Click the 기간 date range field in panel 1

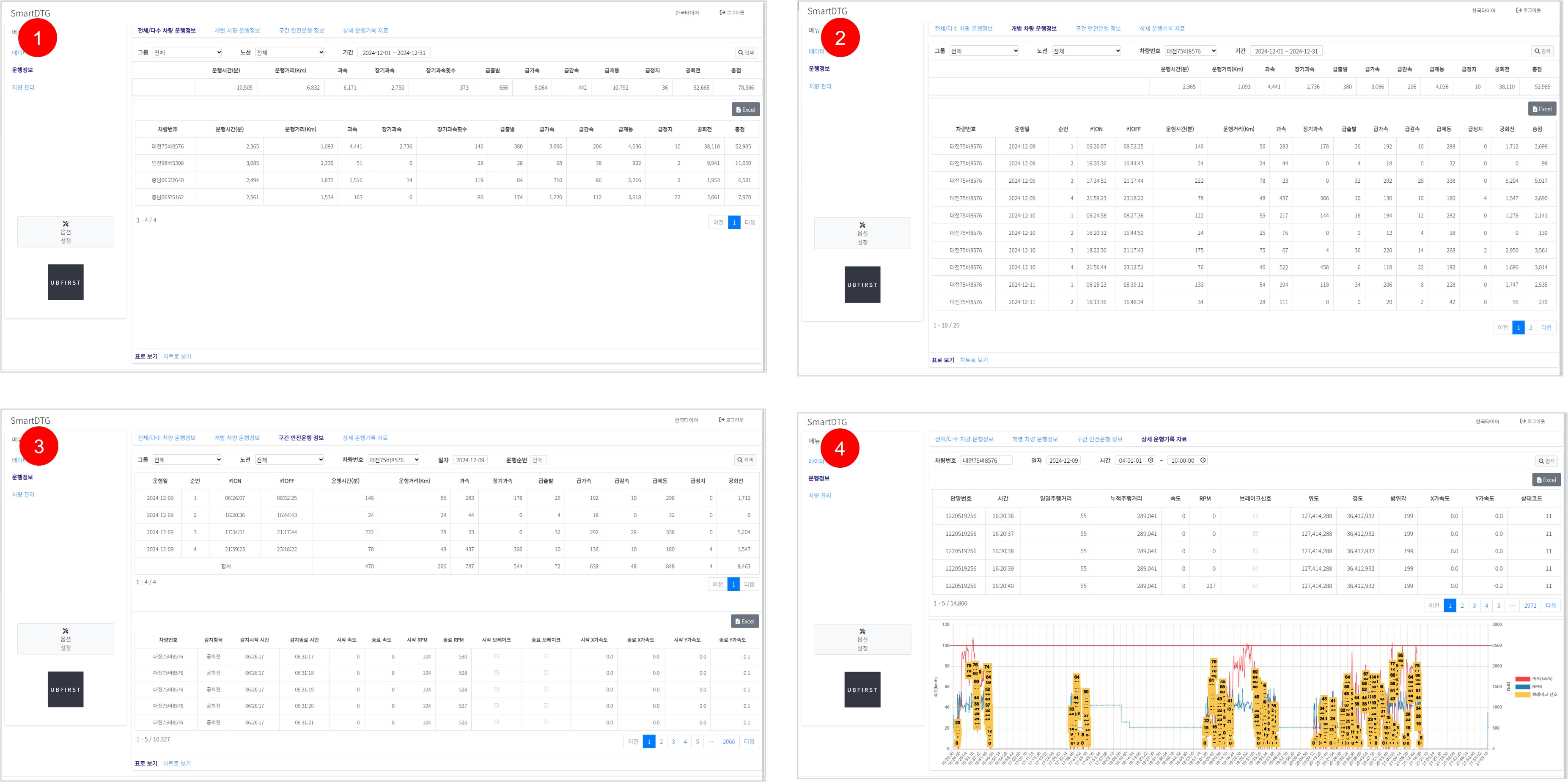coord(394,53)
